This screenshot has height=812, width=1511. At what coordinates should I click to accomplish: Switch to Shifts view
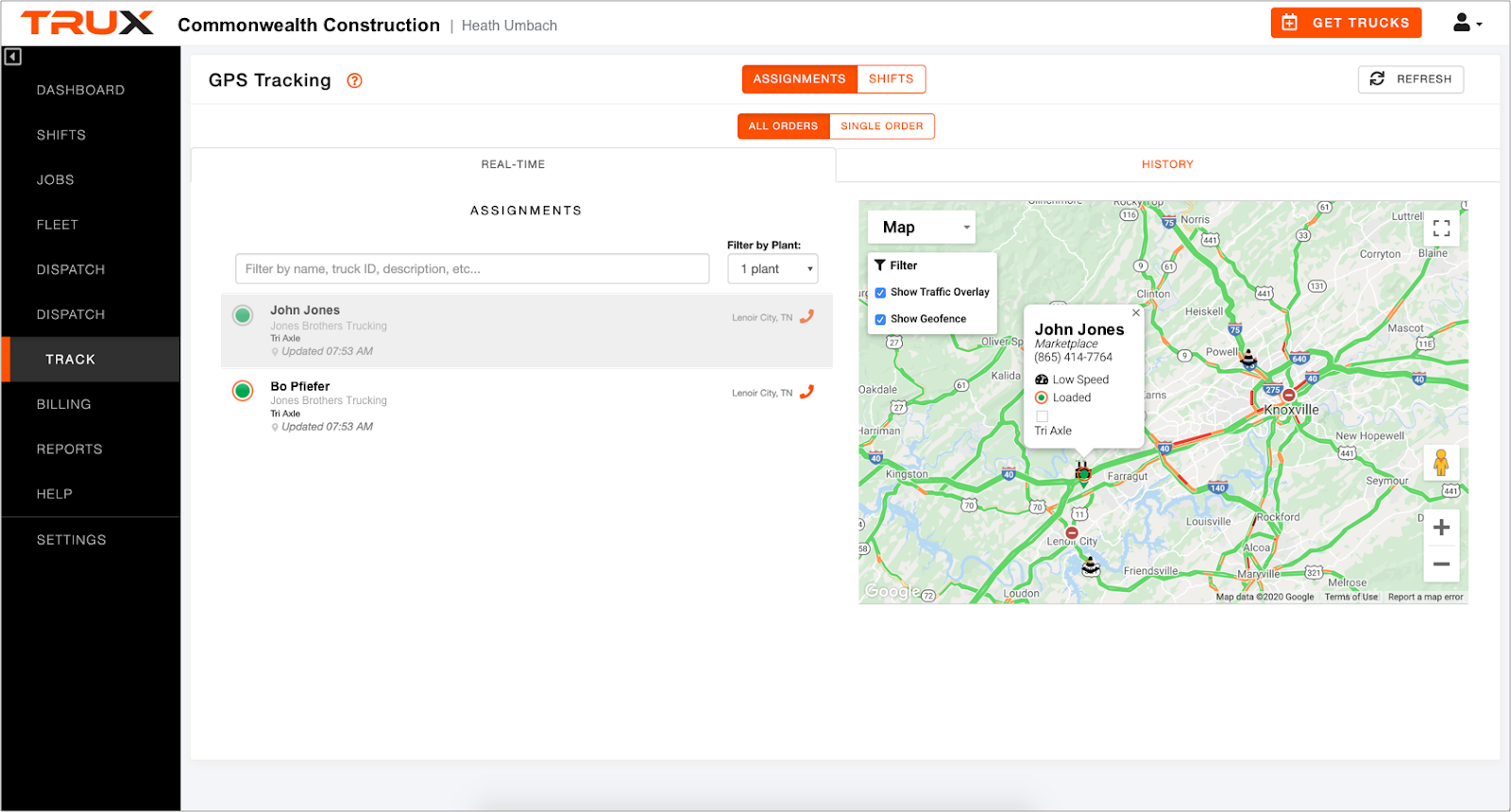coord(891,79)
